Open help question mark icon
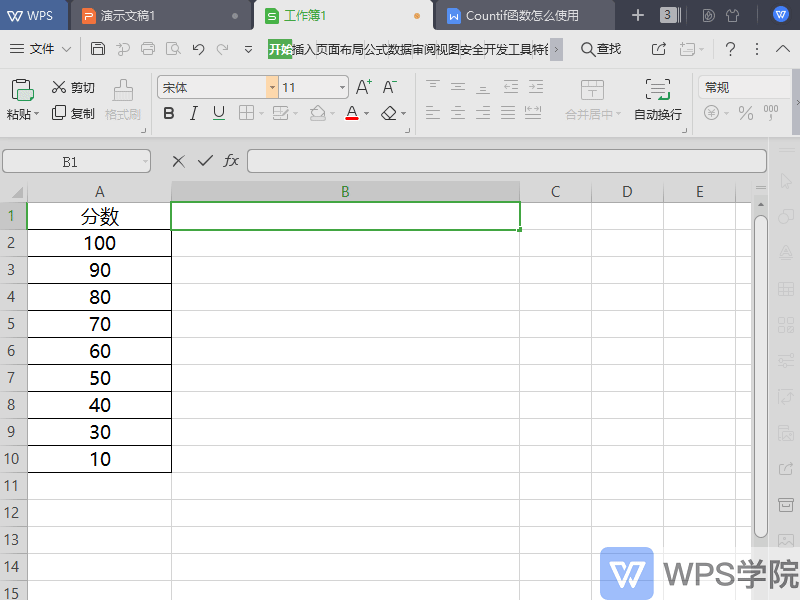 tap(730, 49)
